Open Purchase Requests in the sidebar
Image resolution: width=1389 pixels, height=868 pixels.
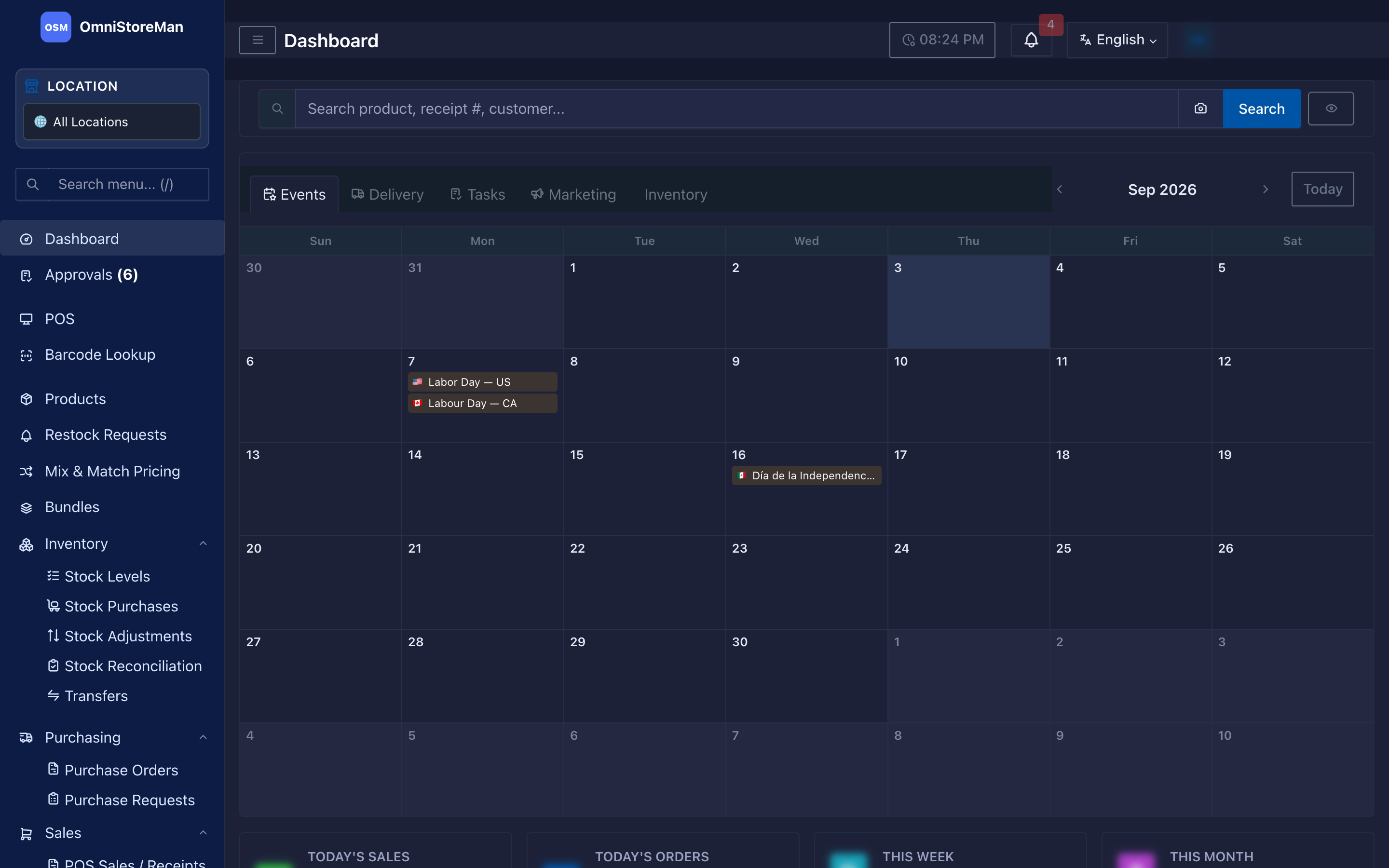pos(129,800)
